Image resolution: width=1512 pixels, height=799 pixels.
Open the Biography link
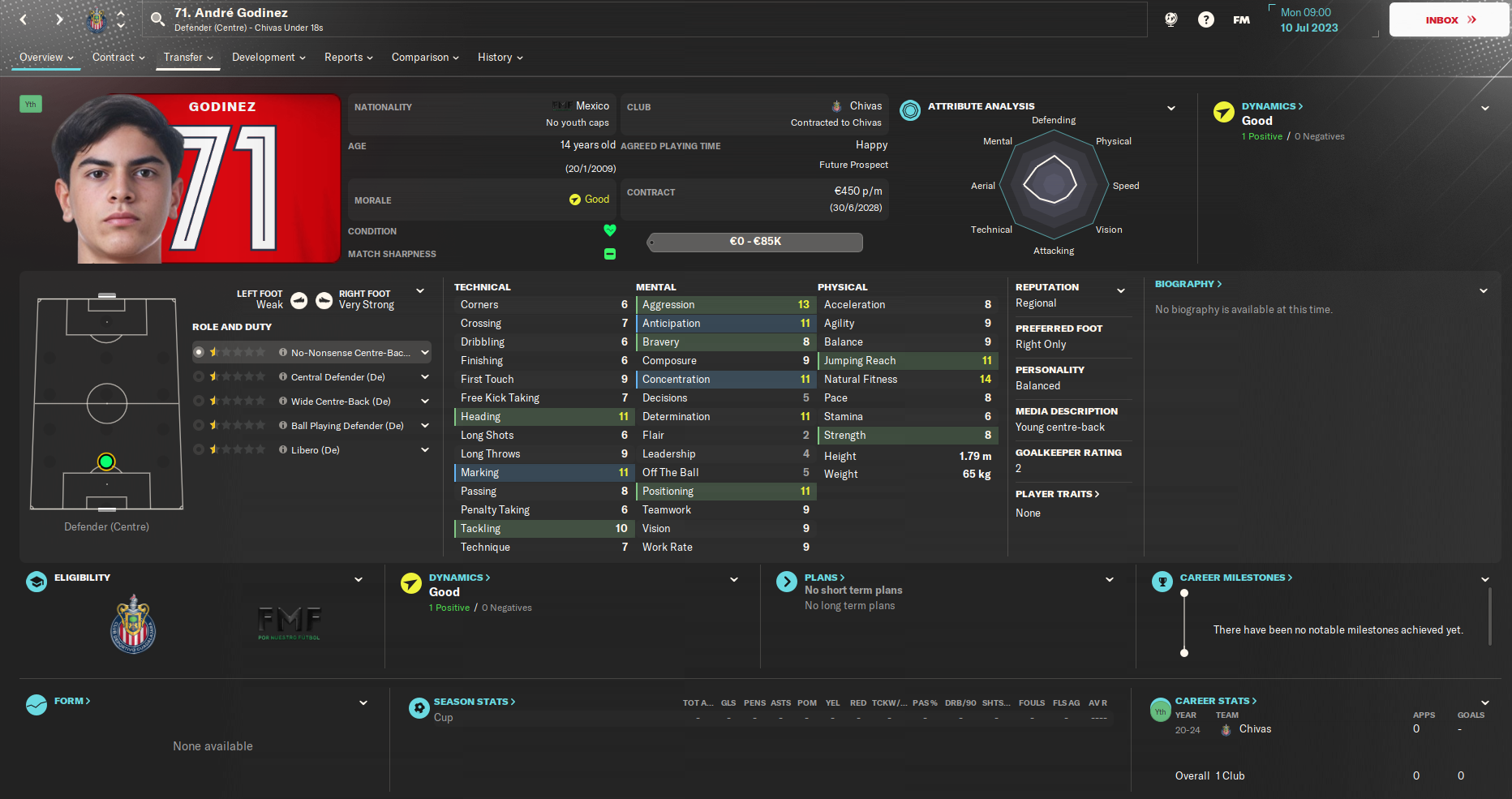(1188, 284)
